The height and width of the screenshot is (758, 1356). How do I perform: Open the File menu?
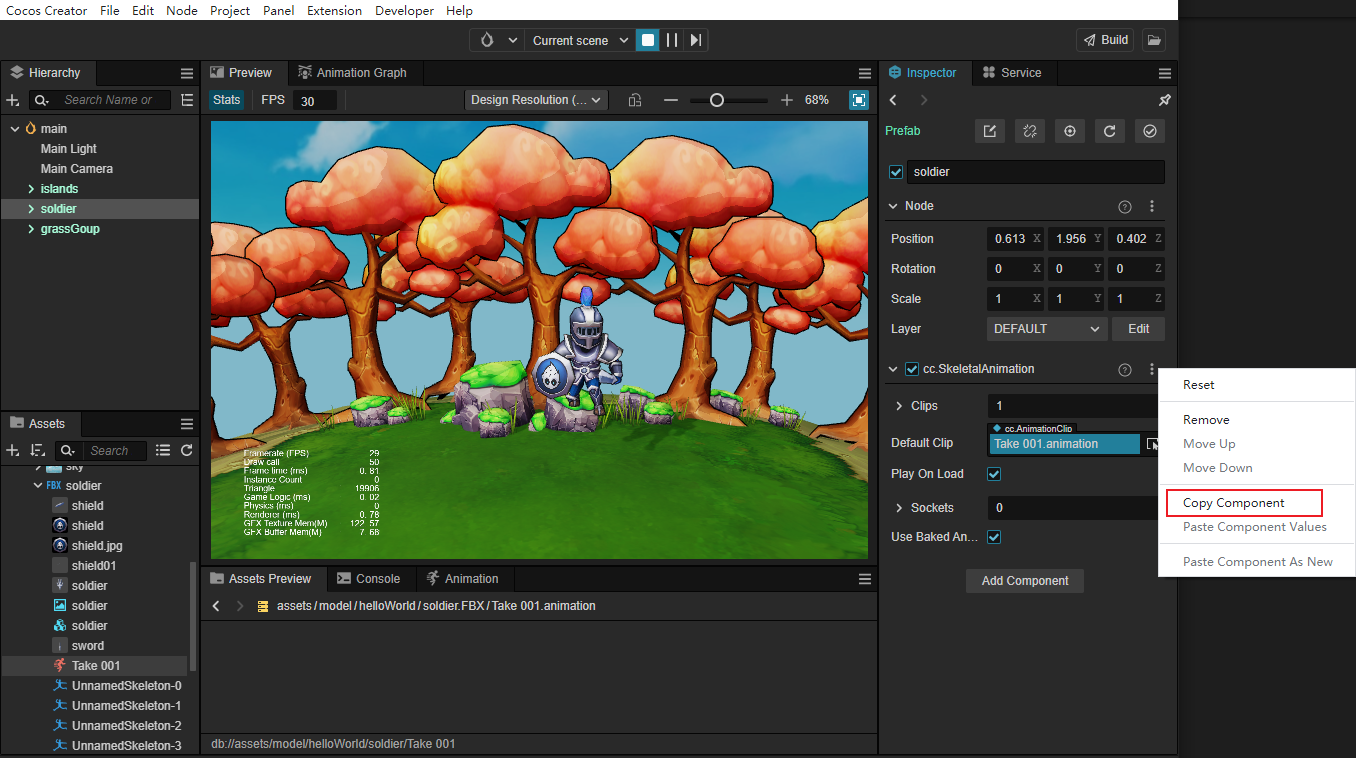tap(110, 11)
